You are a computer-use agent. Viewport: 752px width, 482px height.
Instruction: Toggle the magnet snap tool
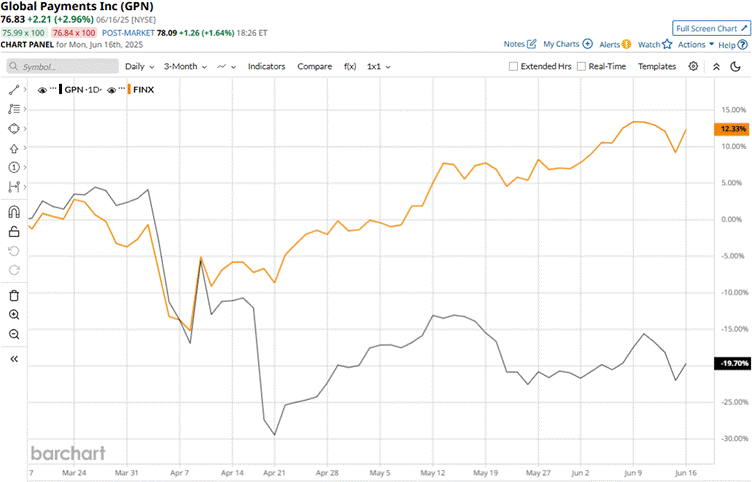point(14,212)
